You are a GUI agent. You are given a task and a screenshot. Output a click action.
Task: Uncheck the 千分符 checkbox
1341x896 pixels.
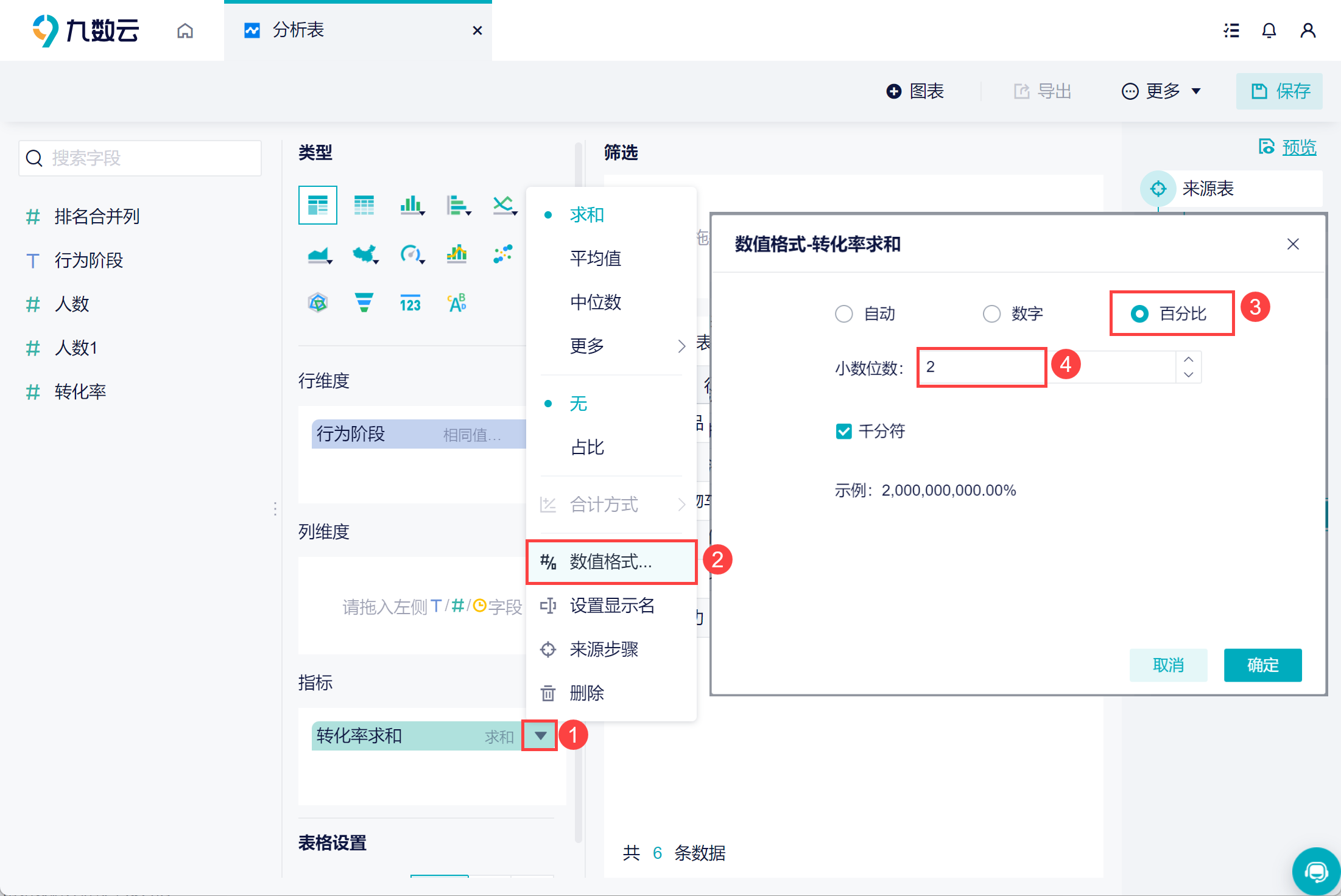843,432
